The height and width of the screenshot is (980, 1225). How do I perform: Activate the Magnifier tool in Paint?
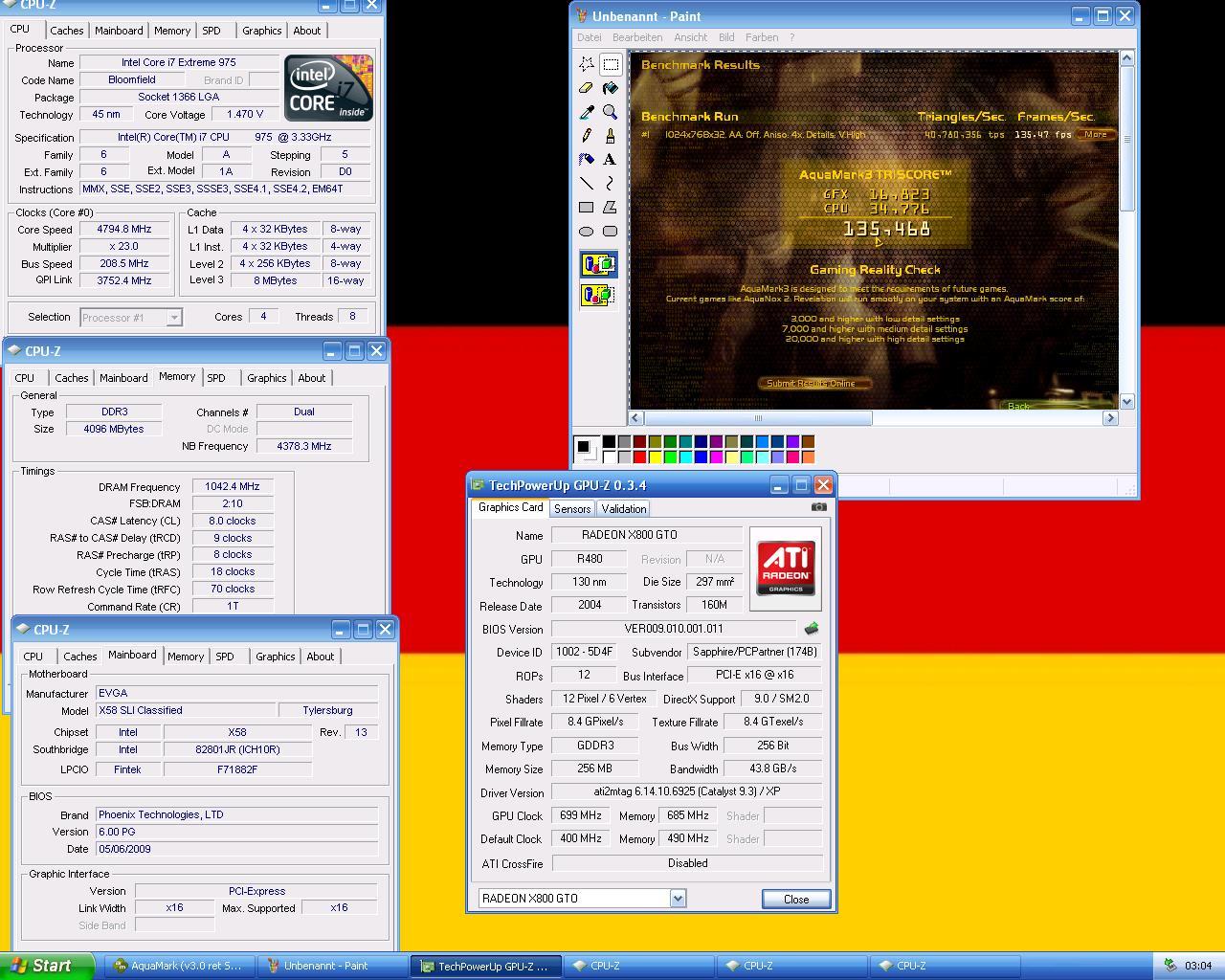[611, 112]
